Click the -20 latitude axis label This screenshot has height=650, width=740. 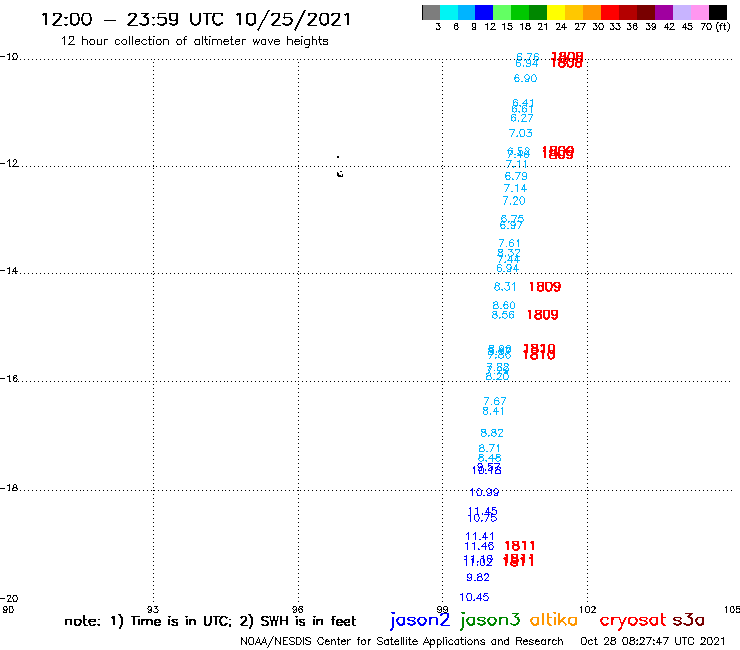9,599
